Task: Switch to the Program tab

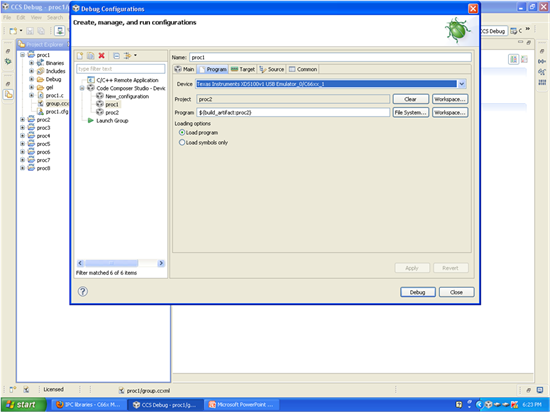Action: click(x=213, y=69)
